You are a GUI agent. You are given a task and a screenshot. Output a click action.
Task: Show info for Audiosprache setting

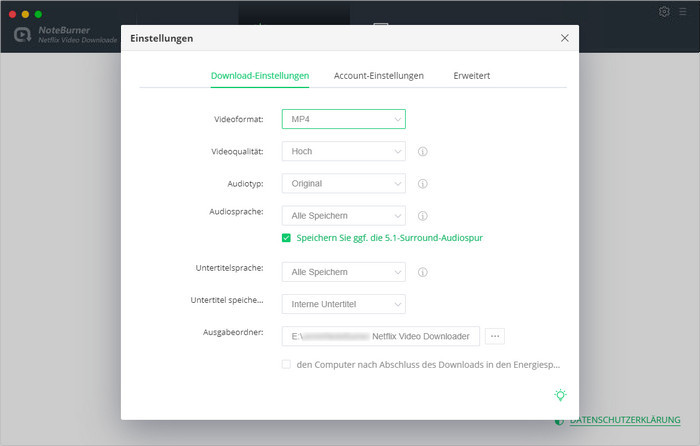pos(422,216)
